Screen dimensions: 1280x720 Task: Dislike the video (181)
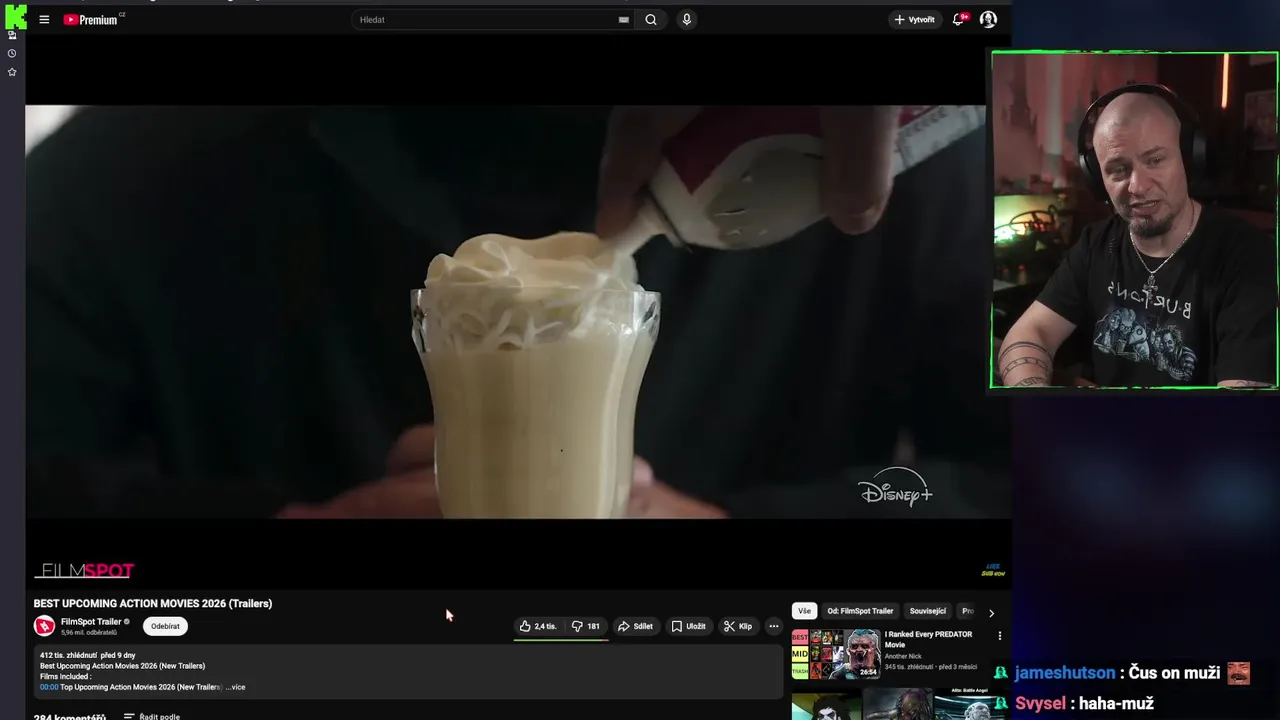coord(586,626)
